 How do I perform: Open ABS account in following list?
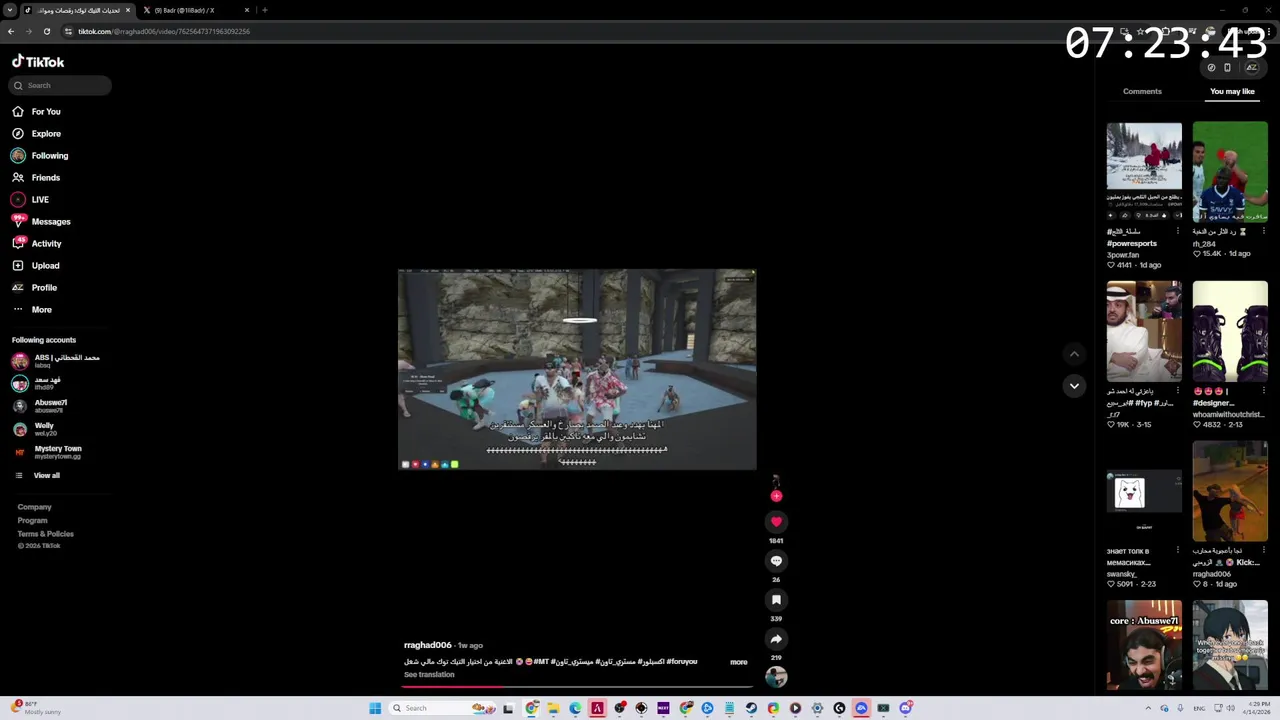click(x=56, y=360)
